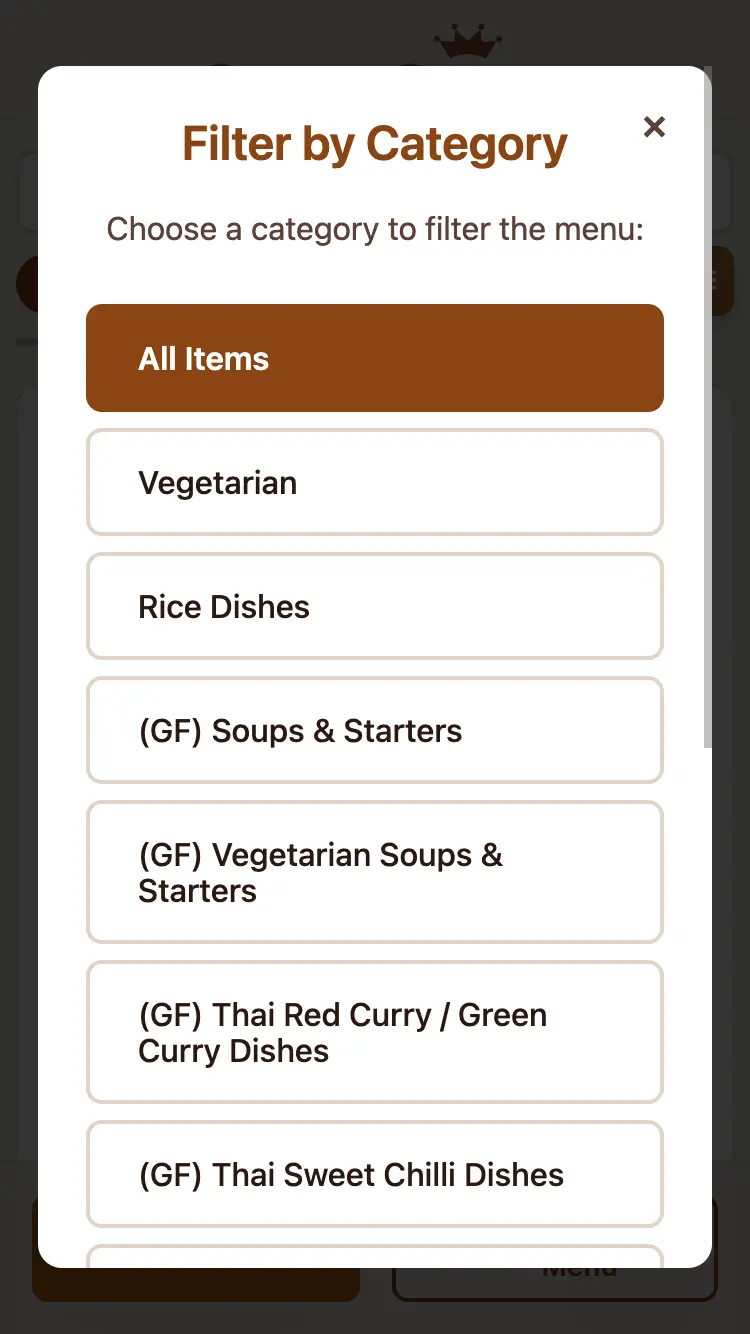
Task: Close the Filter by Category dialog
Action: 654,127
